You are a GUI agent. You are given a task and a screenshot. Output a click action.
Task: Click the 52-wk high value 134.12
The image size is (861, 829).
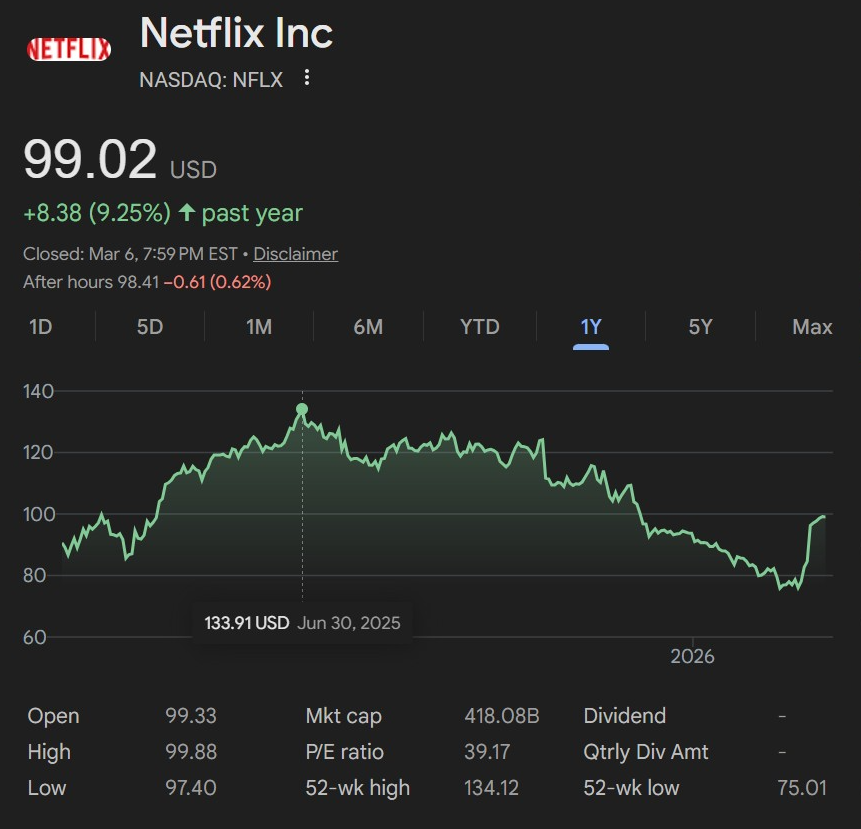click(x=491, y=788)
